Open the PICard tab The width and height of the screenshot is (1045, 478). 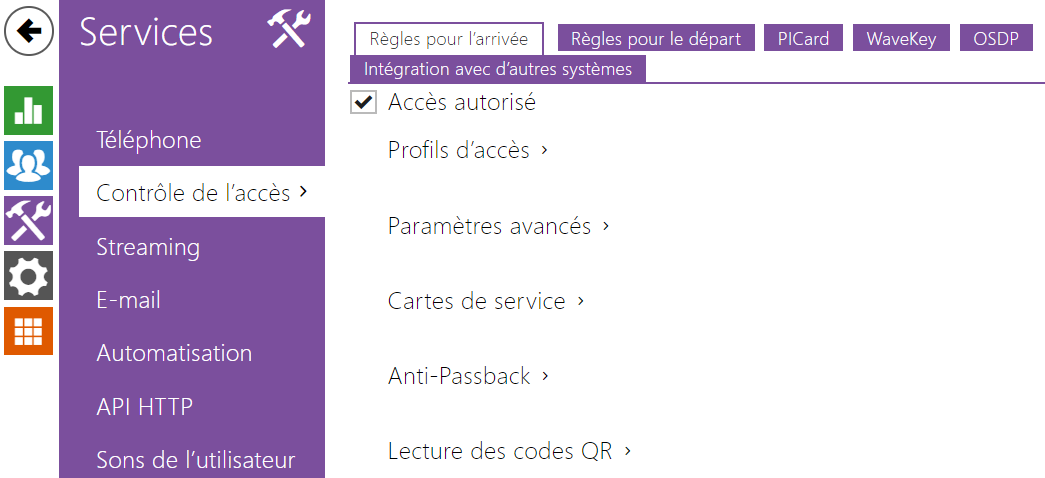click(x=804, y=39)
